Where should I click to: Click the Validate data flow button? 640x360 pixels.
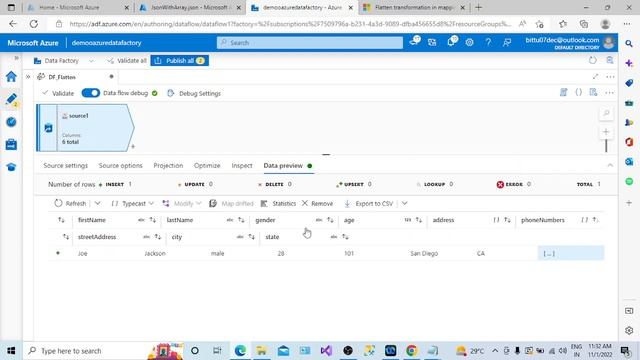pyautogui.click(x=58, y=93)
